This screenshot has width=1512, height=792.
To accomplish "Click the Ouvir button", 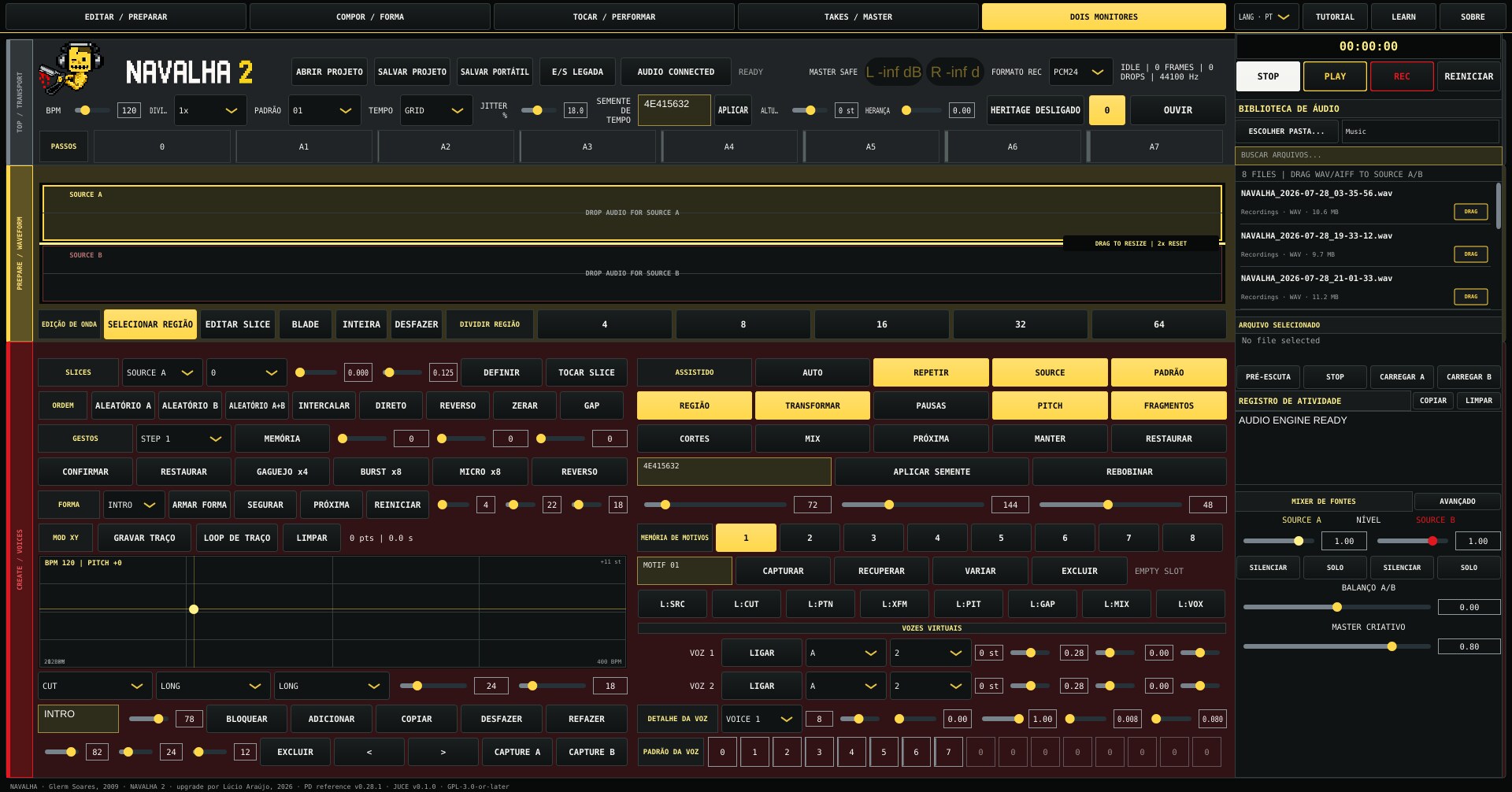I will coord(1177,110).
